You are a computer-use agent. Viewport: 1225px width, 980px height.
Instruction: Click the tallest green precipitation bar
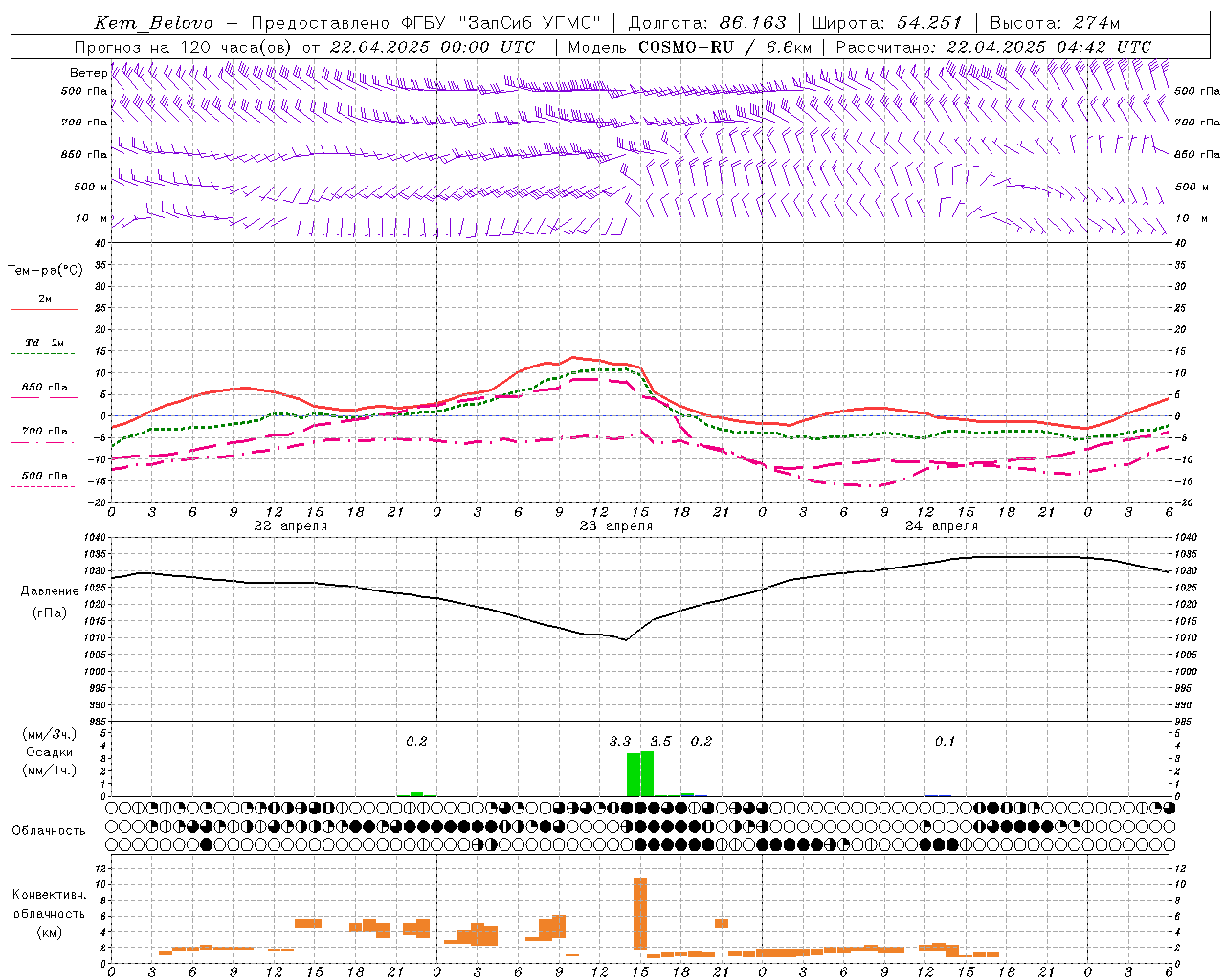pos(647,773)
